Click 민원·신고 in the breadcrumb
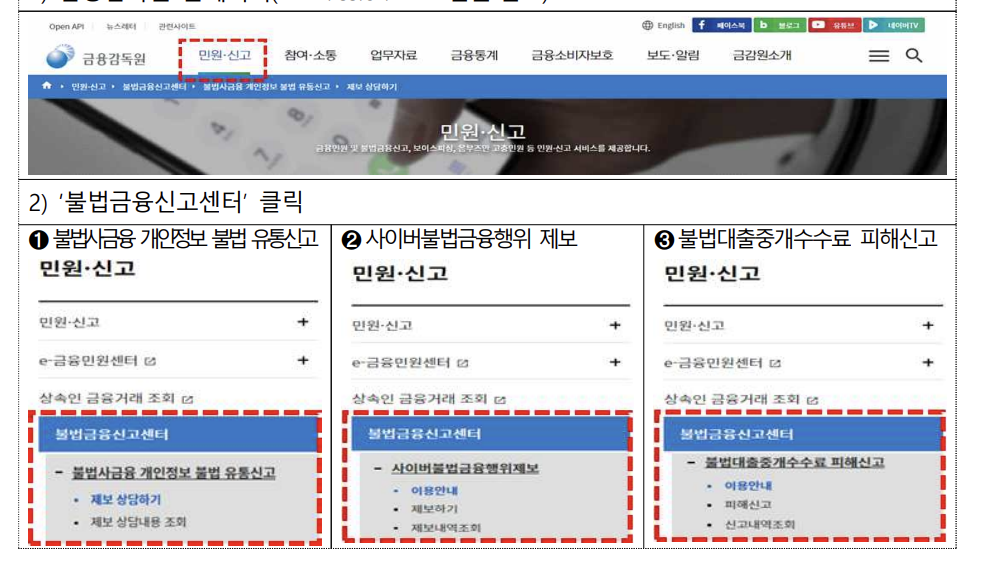The image size is (987, 585). tap(88, 87)
